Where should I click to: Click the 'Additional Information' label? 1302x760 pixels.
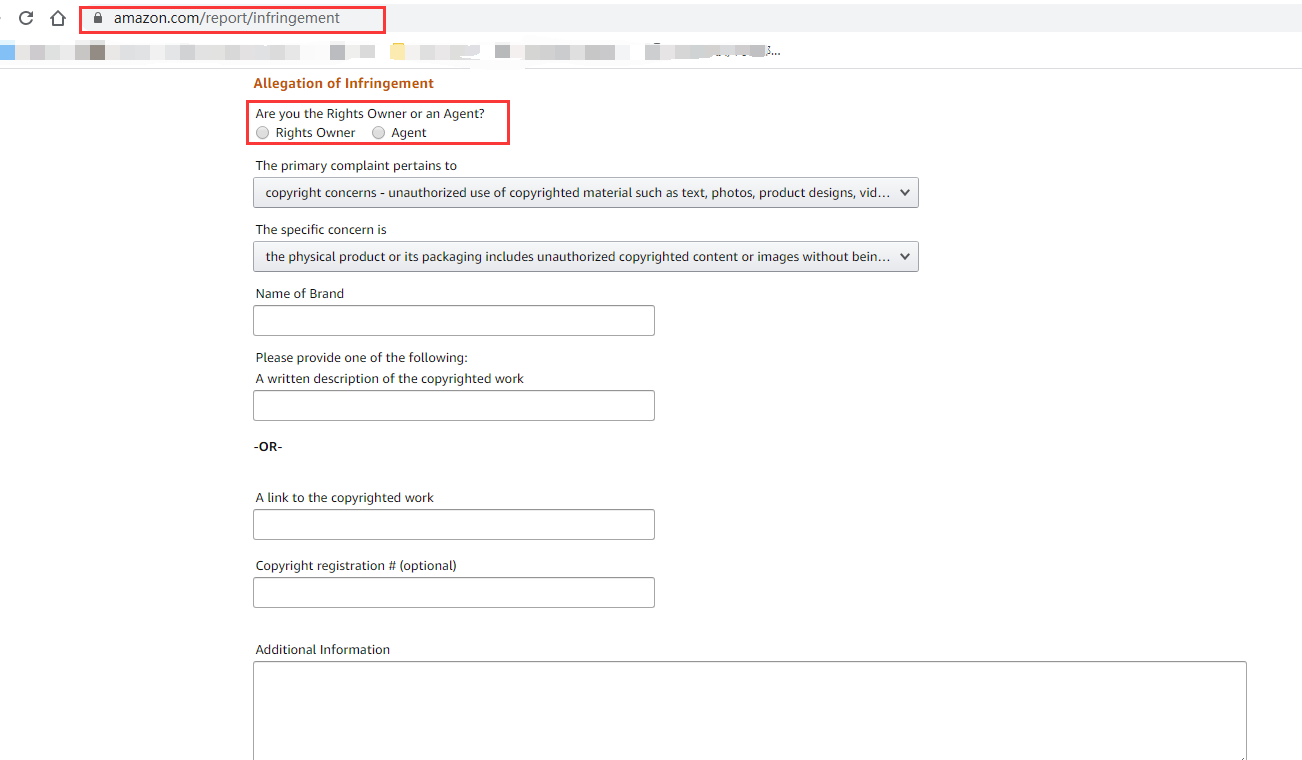pyautogui.click(x=323, y=650)
